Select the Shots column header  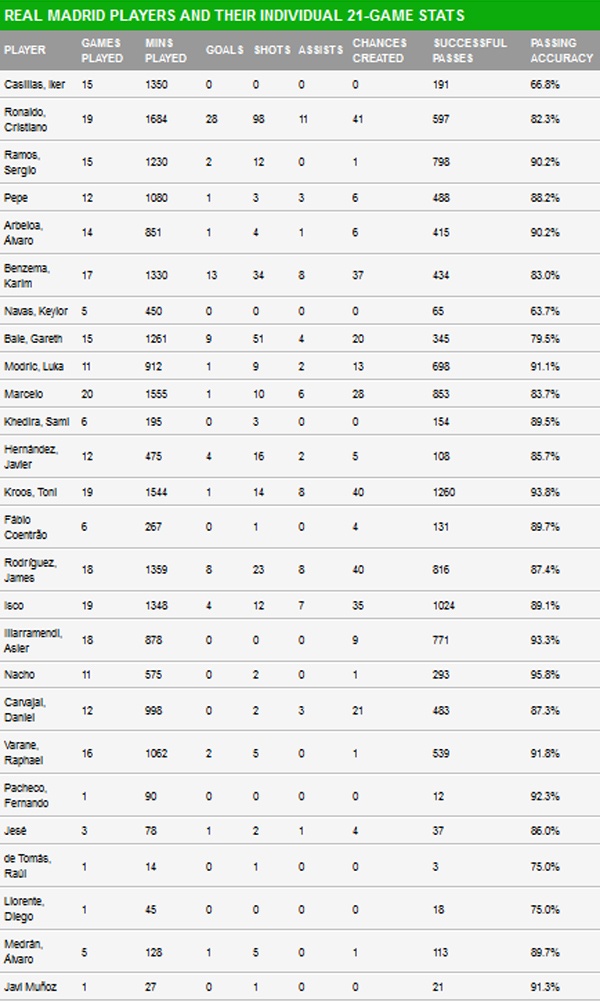pos(271,51)
